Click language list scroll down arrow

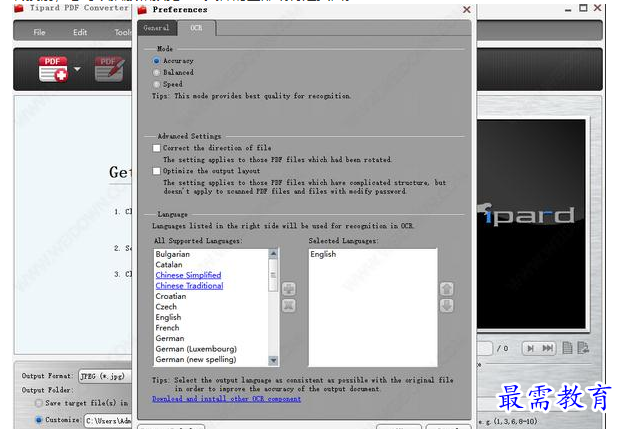point(273,360)
